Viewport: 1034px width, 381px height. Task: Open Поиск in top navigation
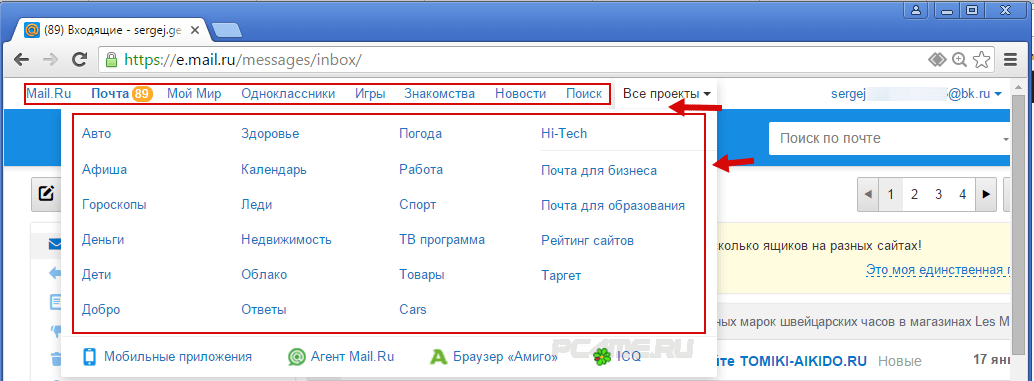coord(584,94)
